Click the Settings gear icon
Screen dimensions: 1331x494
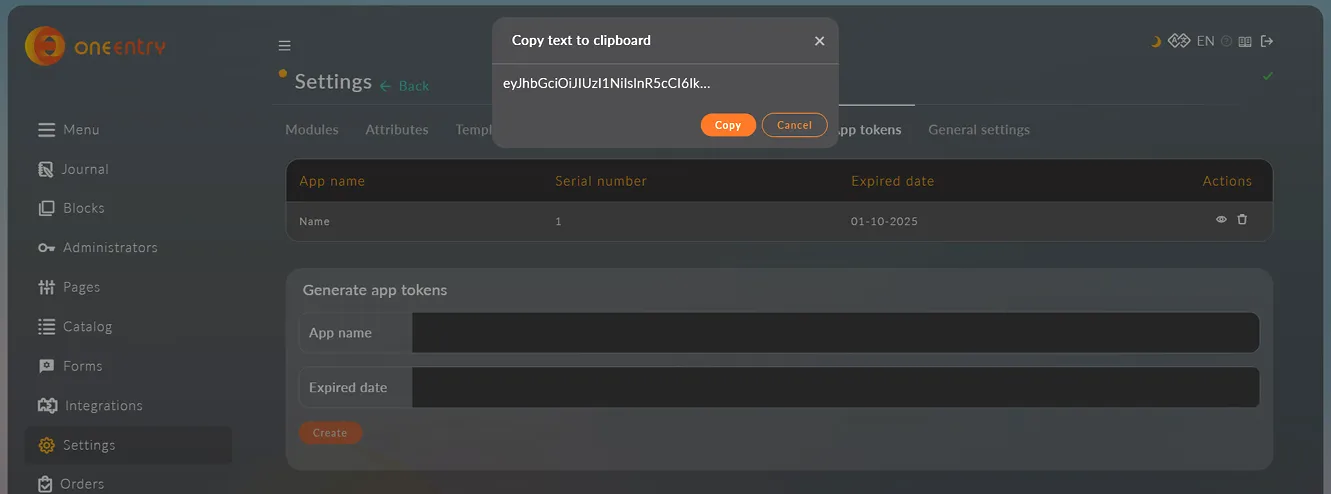(46, 445)
